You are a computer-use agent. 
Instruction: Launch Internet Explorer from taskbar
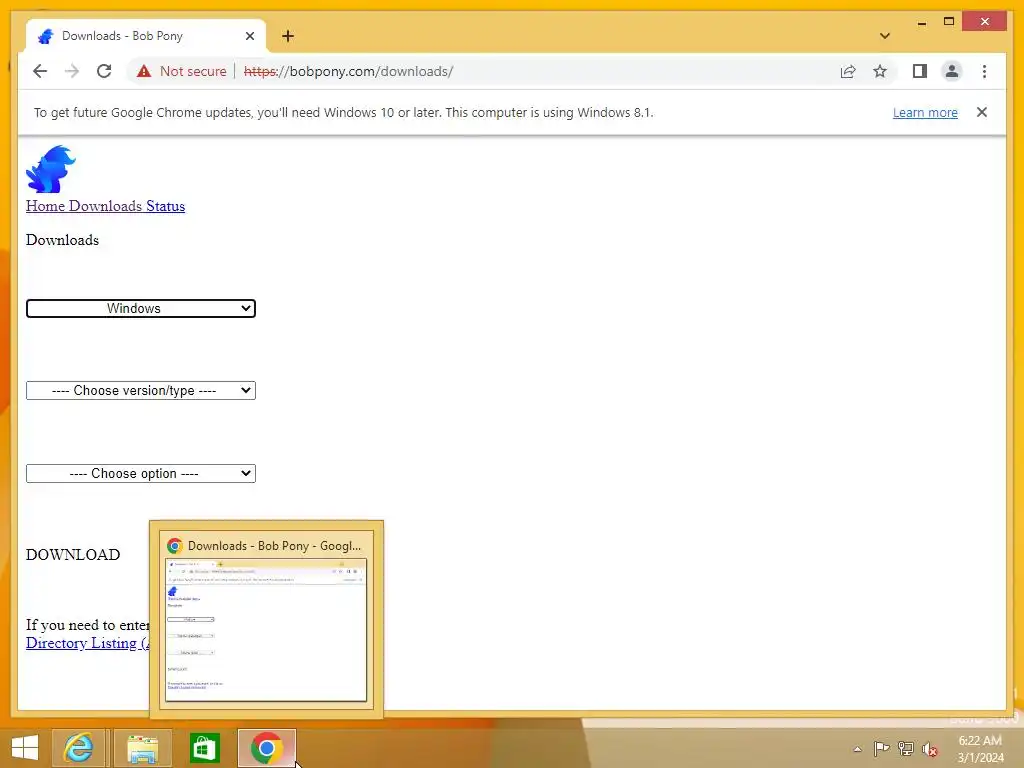(78, 748)
